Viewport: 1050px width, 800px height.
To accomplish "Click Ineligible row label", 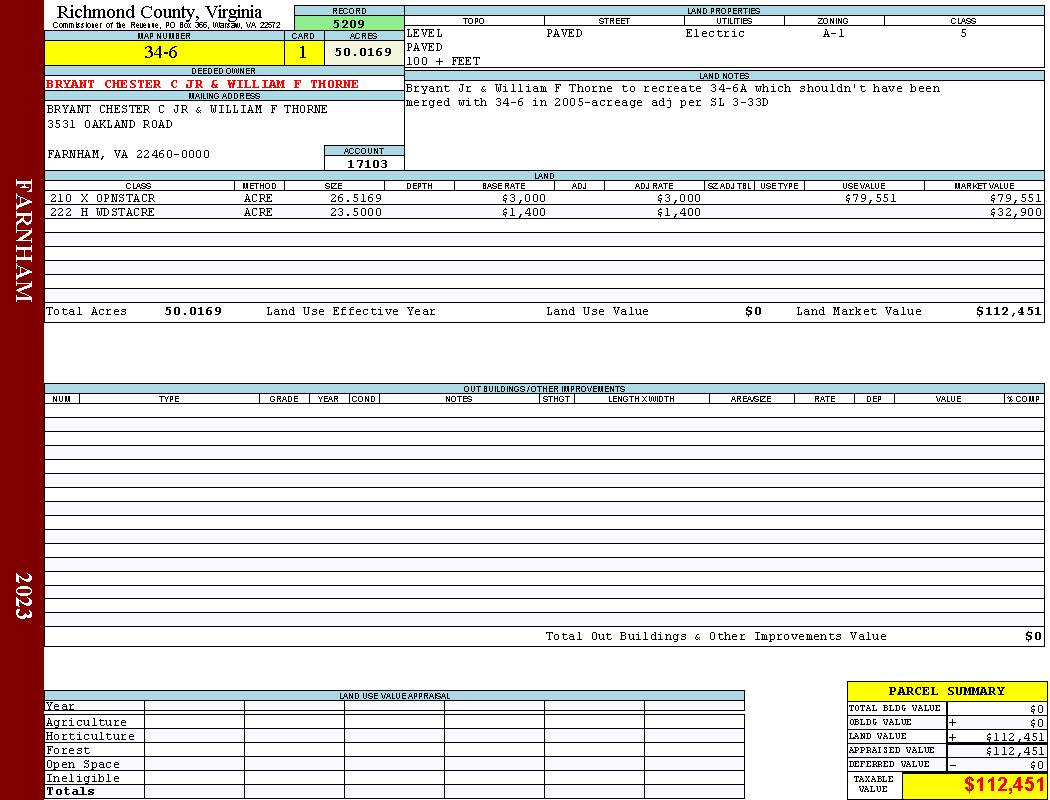I will tap(83, 779).
